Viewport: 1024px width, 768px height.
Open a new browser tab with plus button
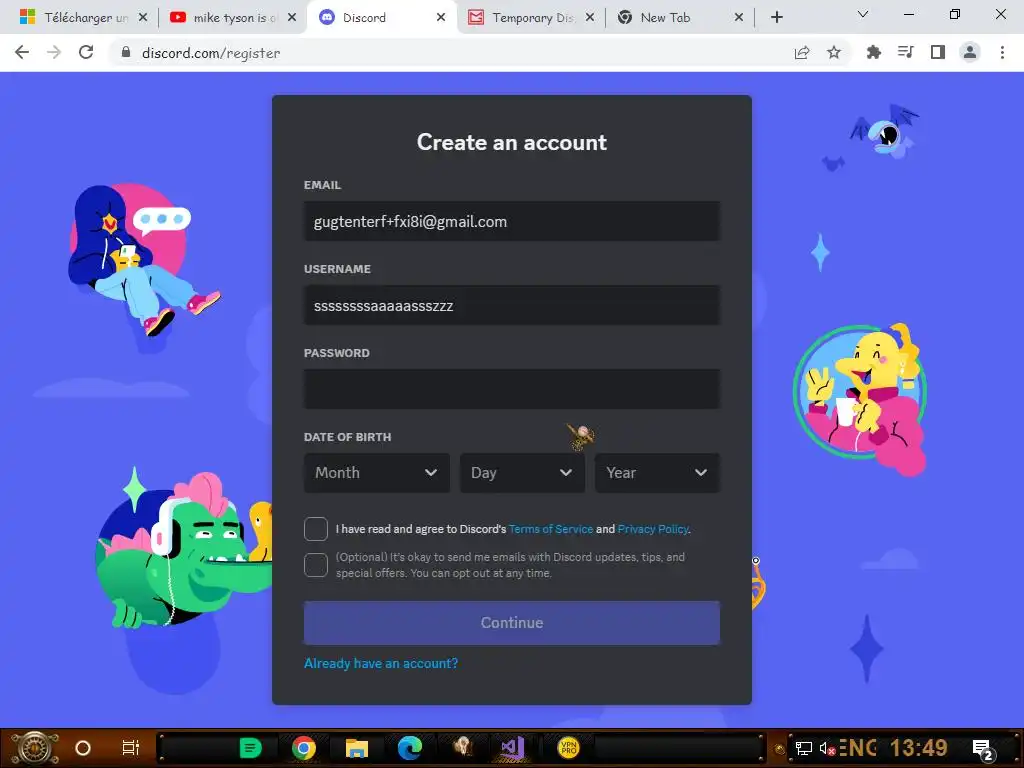776,18
